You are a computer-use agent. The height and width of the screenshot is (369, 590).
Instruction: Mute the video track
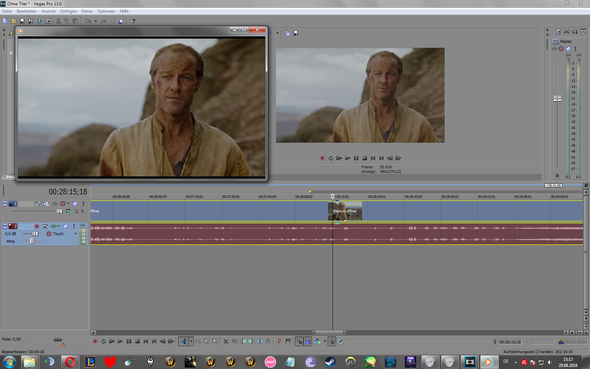point(75,203)
